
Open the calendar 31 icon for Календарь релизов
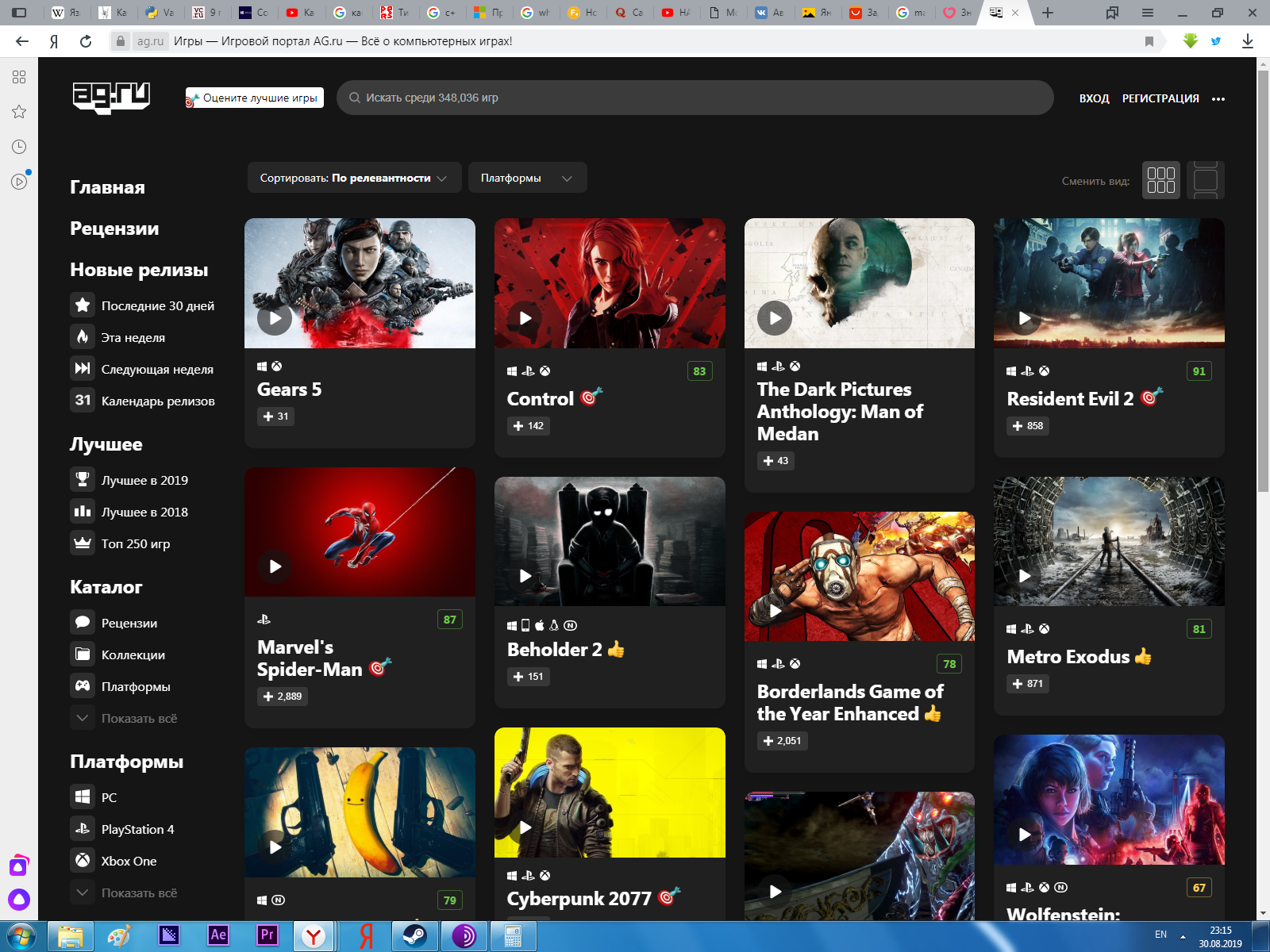(x=83, y=400)
